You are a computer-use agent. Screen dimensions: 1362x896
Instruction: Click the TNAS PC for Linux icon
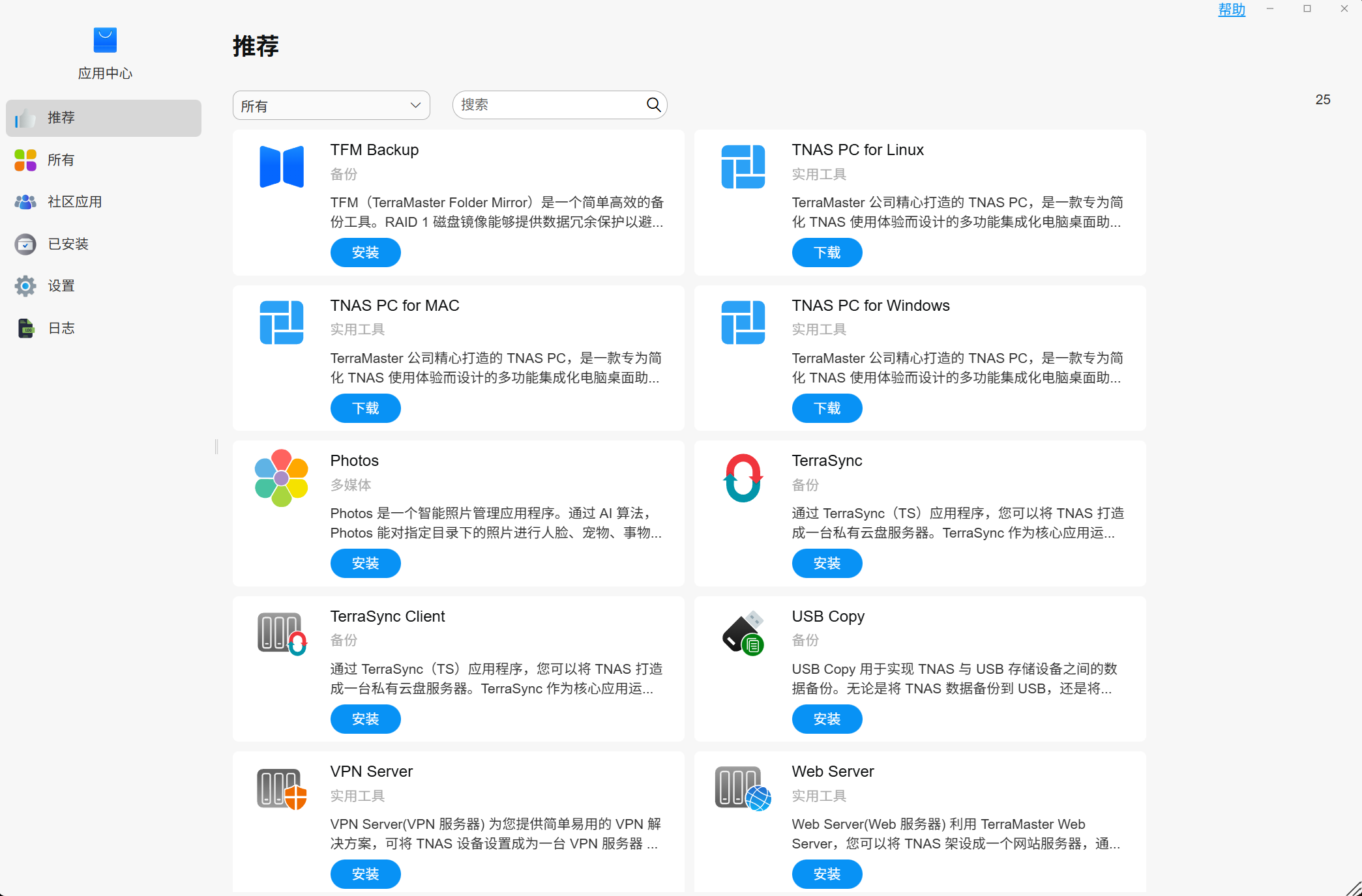coord(743,167)
